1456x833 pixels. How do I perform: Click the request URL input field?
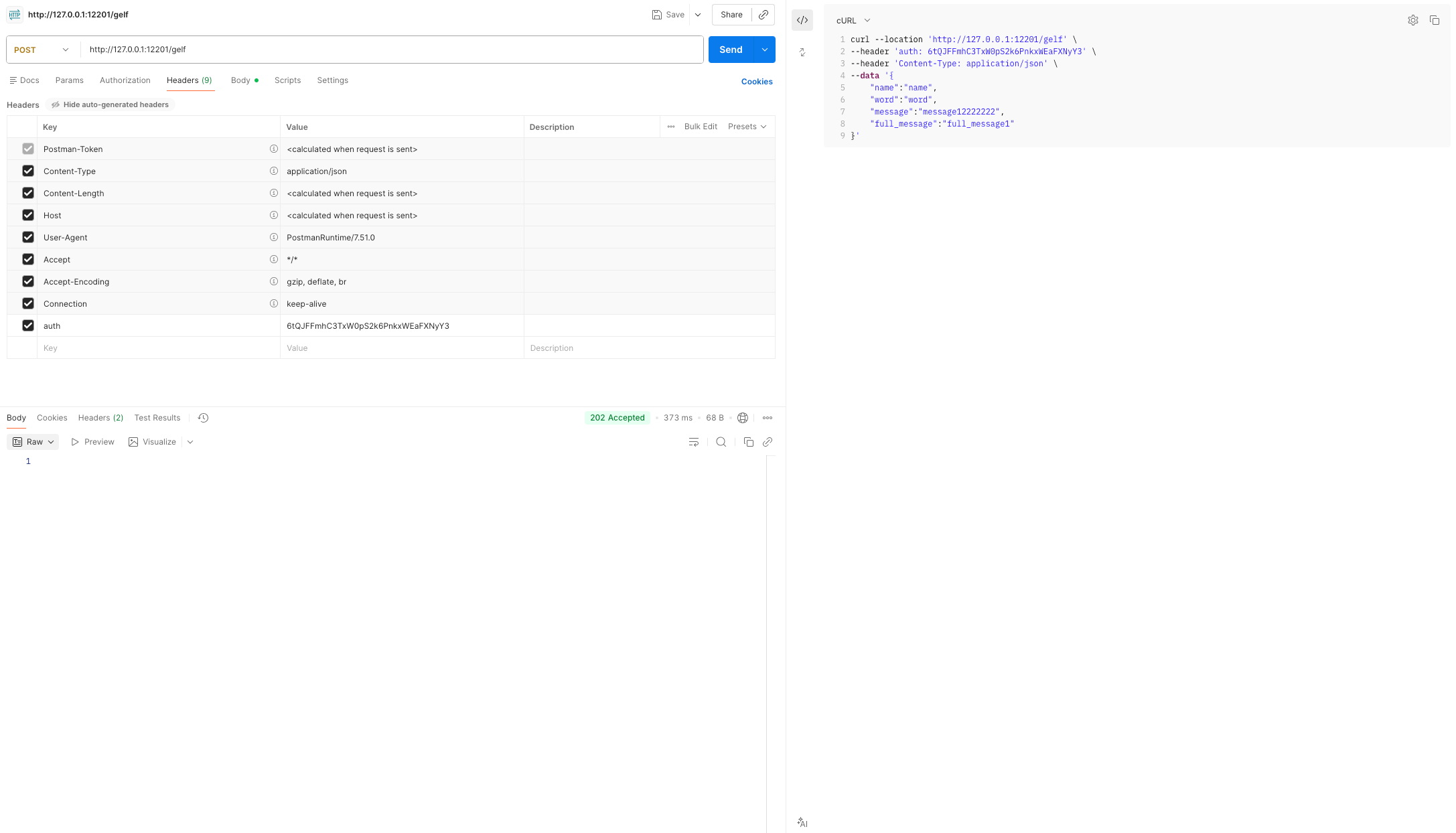pyautogui.click(x=392, y=50)
